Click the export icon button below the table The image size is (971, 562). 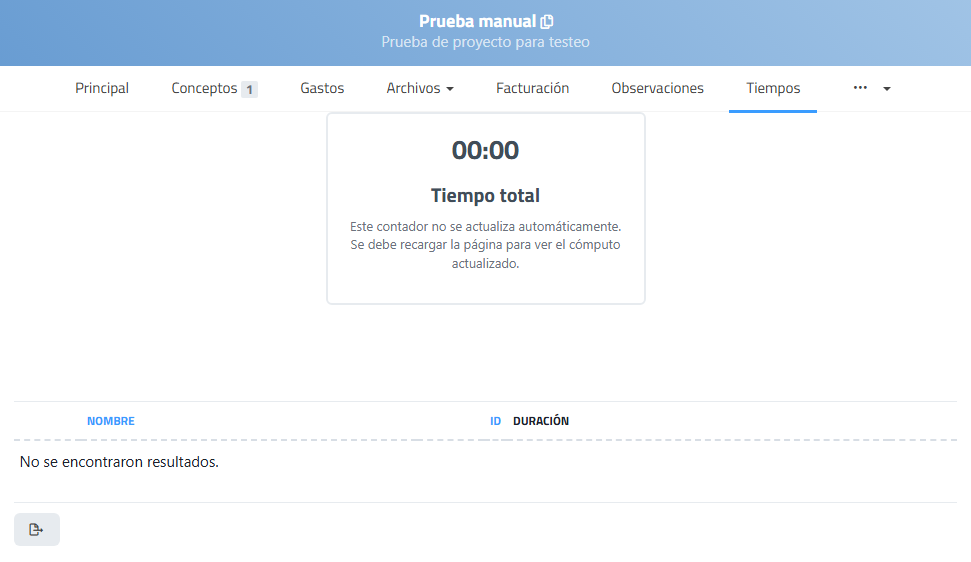pyautogui.click(x=37, y=530)
